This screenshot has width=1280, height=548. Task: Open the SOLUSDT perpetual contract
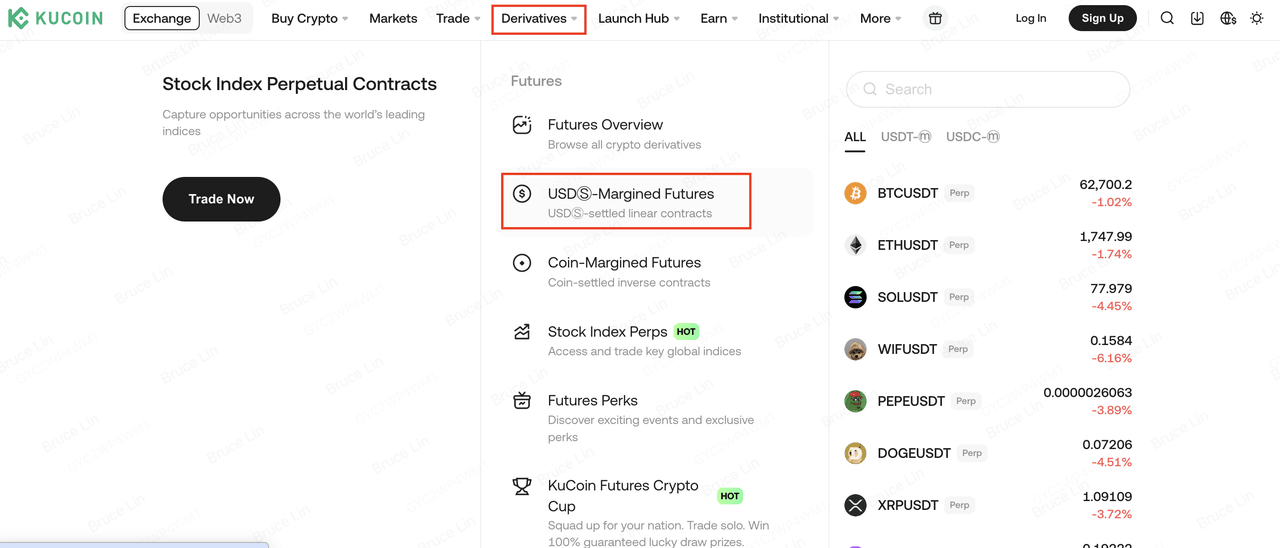tap(988, 297)
